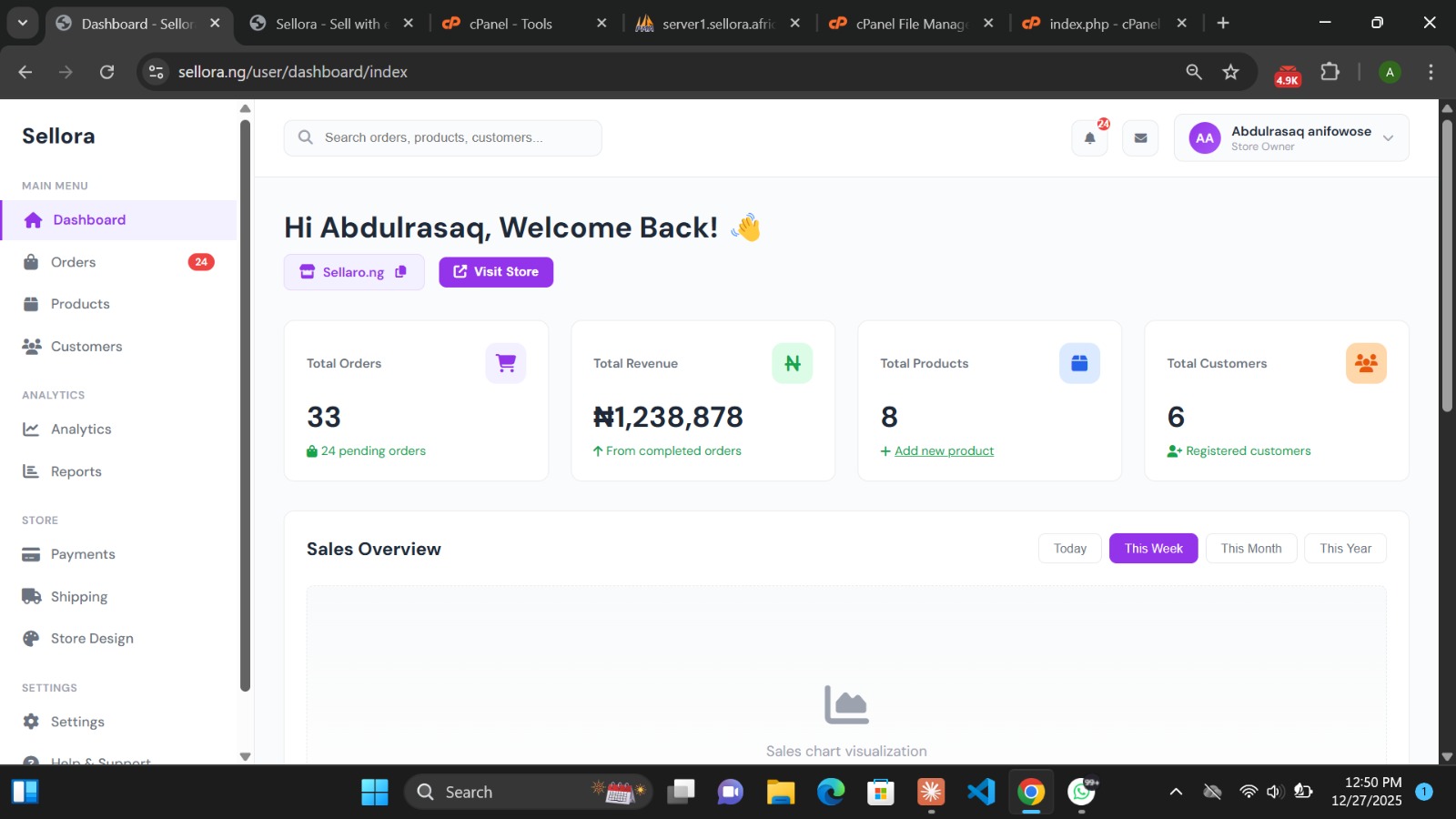This screenshot has height=819, width=1456.
Task: Switch sales overview to This Year
Action: [x=1345, y=549]
